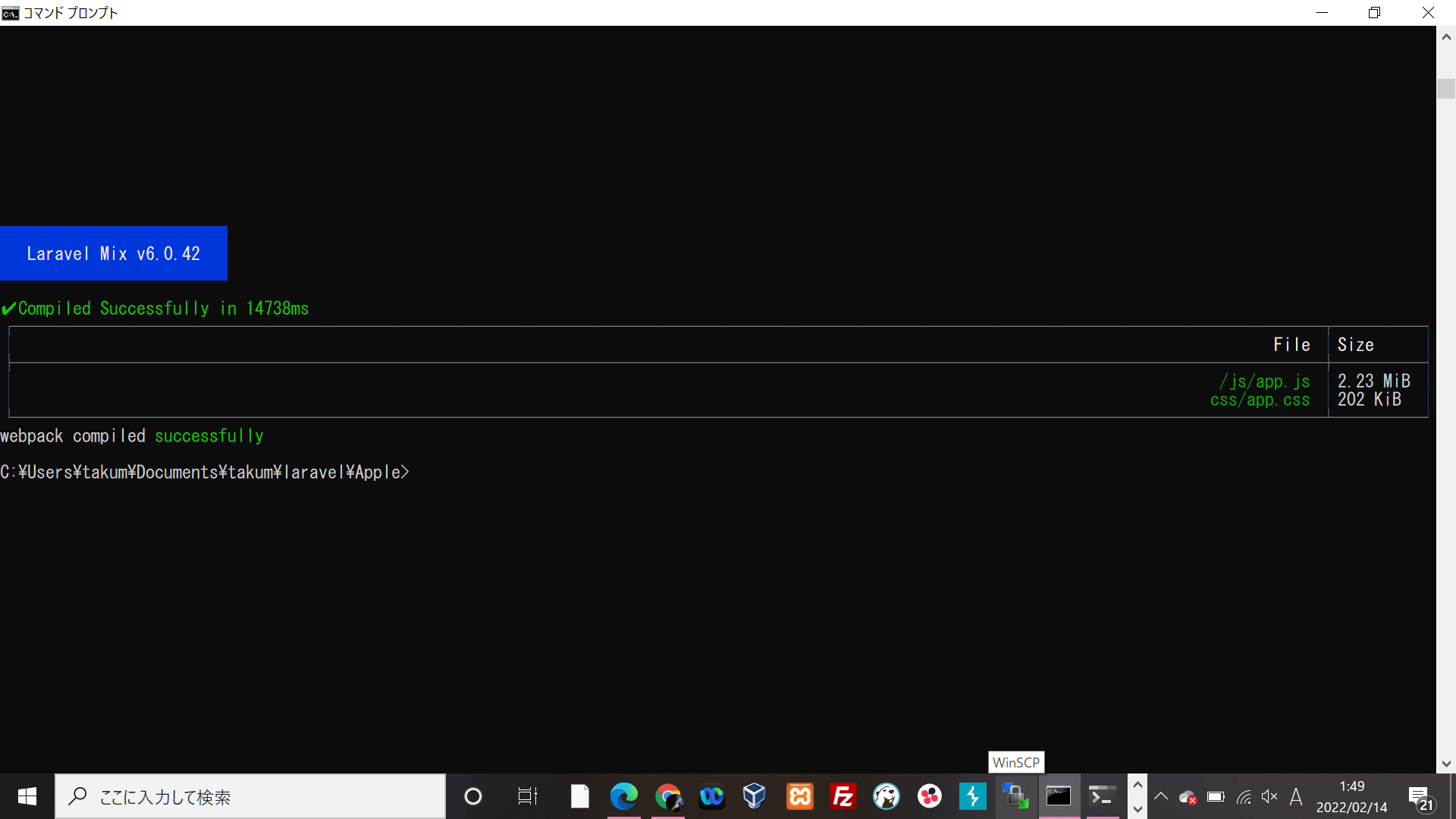Open Task View on the taskbar
1456x819 pixels.
click(527, 796)
